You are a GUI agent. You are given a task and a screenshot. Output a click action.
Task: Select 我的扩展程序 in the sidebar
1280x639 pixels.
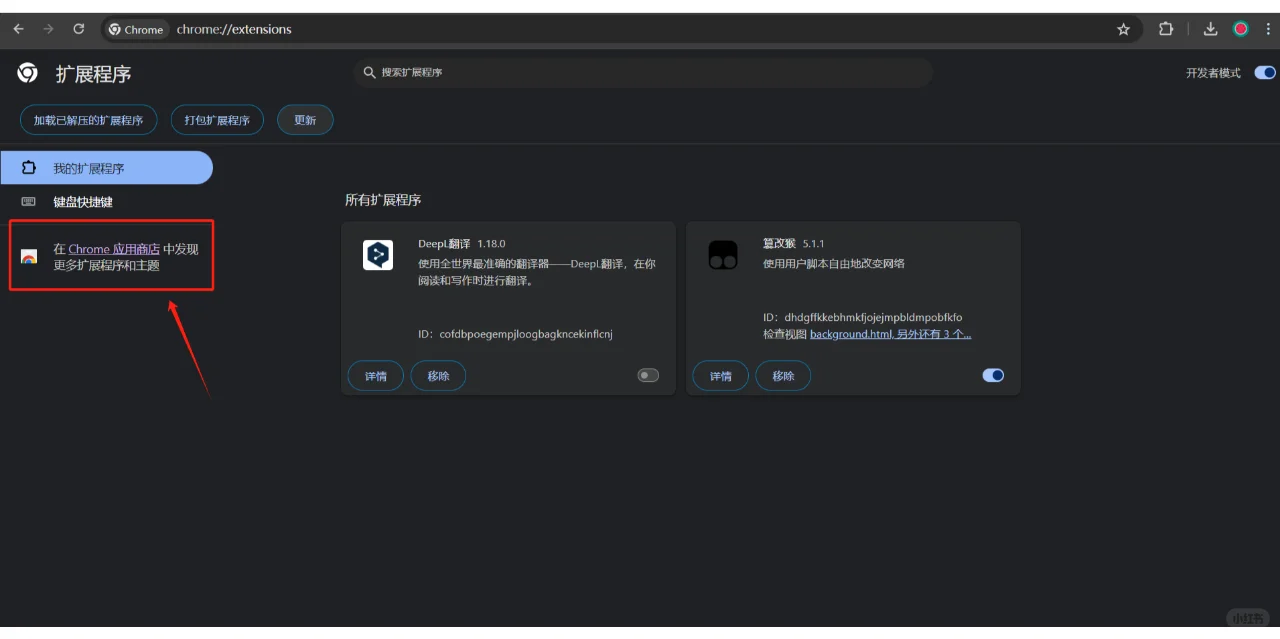click(x=106, y=168)
